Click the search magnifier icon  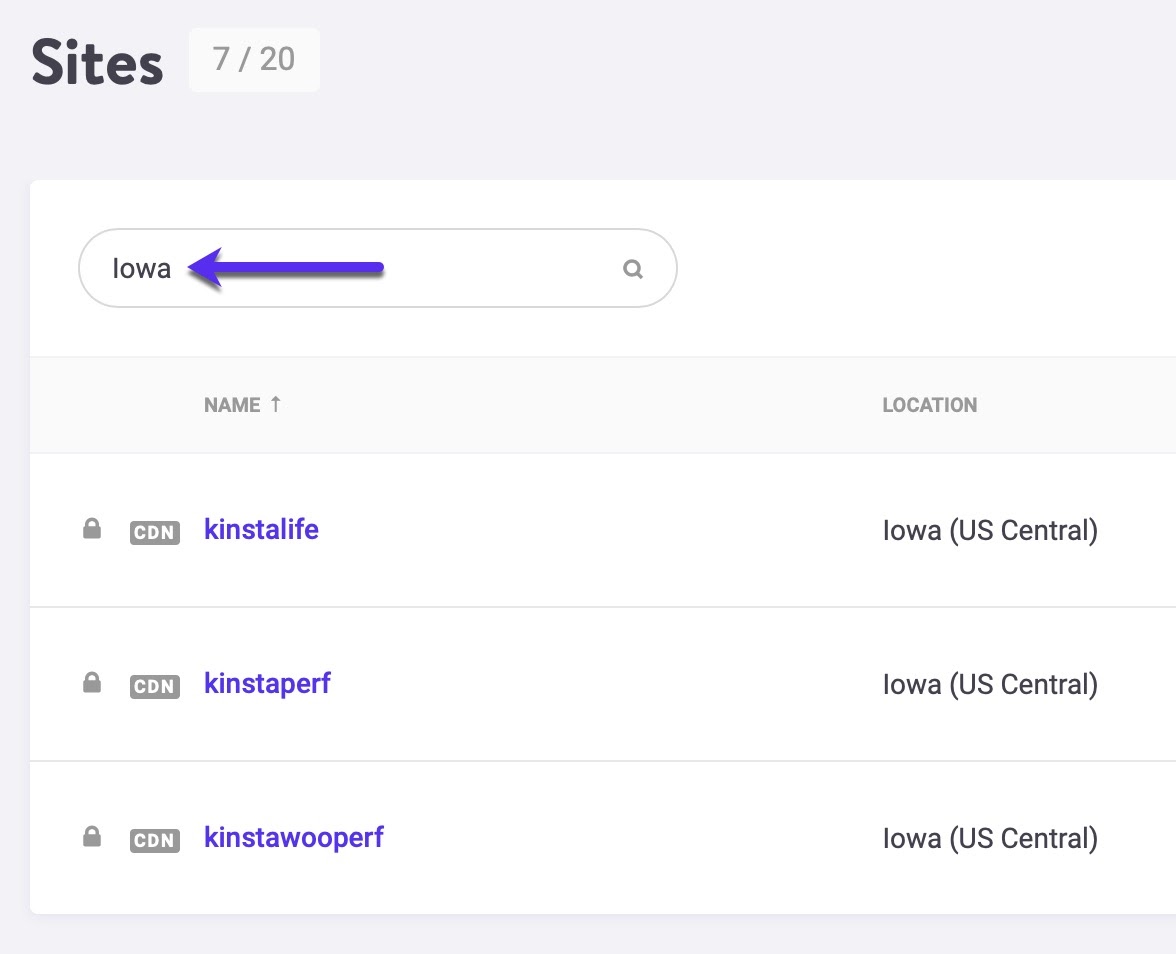click(632, 268)
